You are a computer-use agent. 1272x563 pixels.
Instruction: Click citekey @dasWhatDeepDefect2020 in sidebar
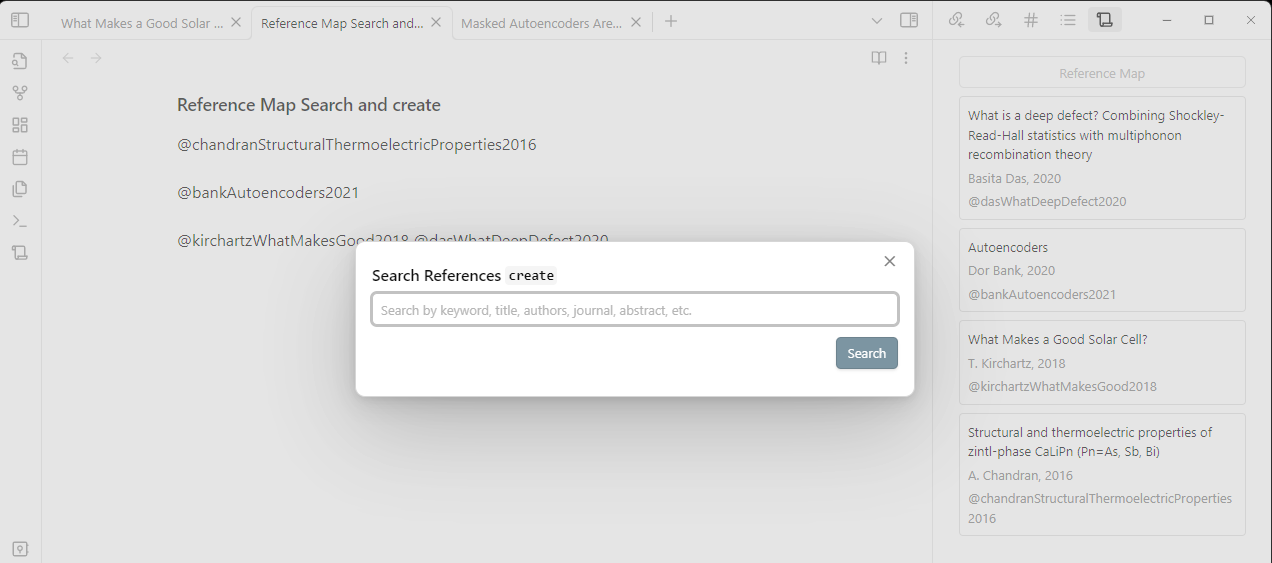1047,201
